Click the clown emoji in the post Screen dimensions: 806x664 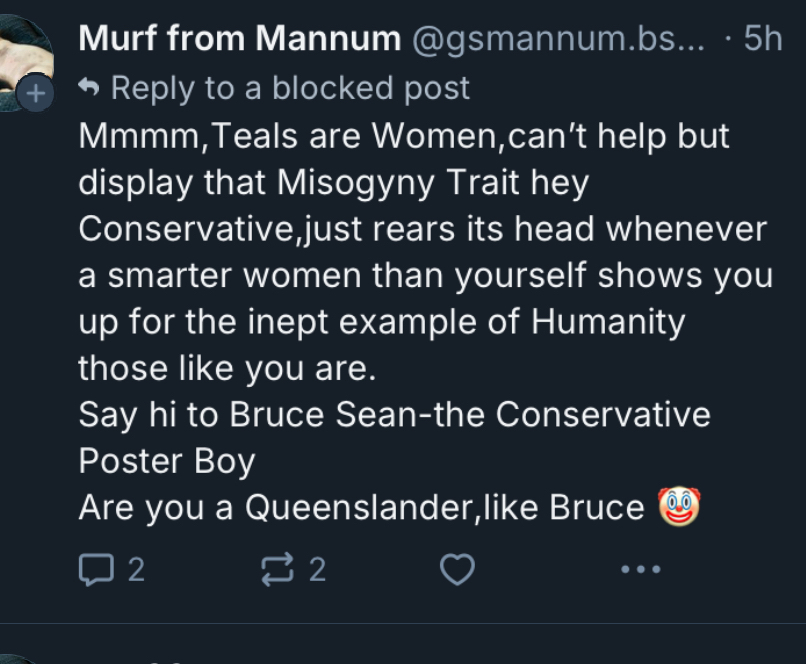[679, 507]
